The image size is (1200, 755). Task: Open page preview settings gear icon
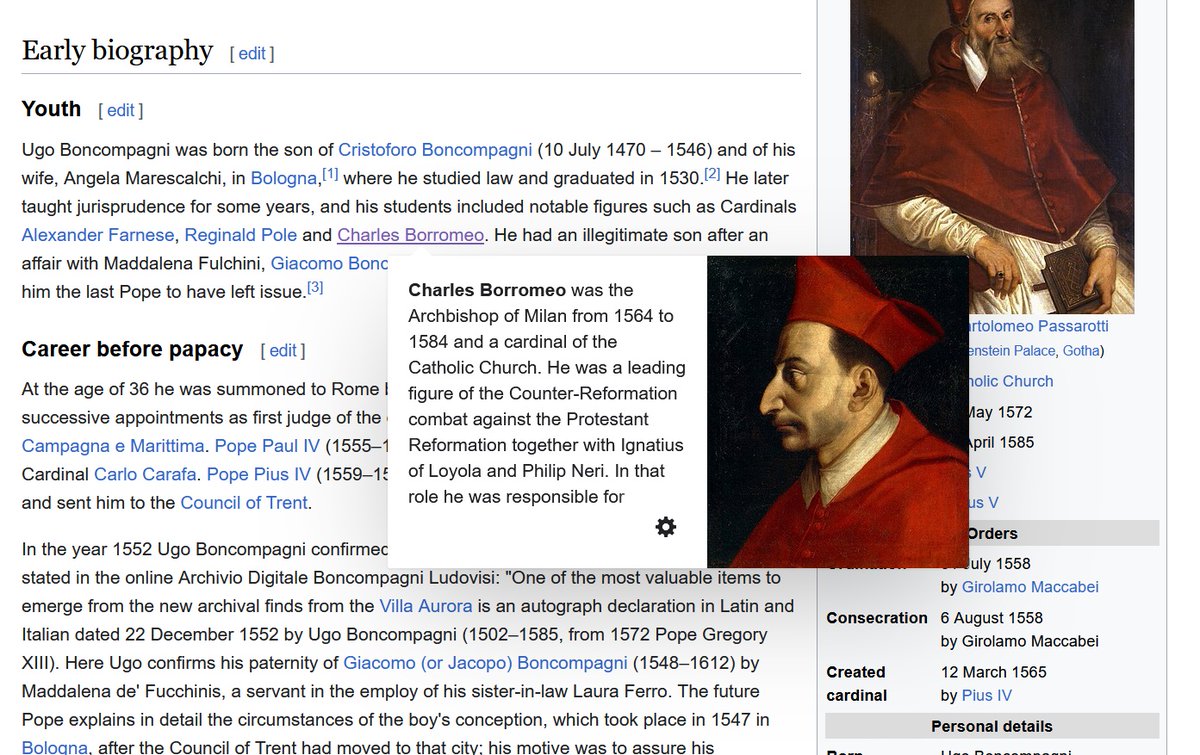click(666, 527)
